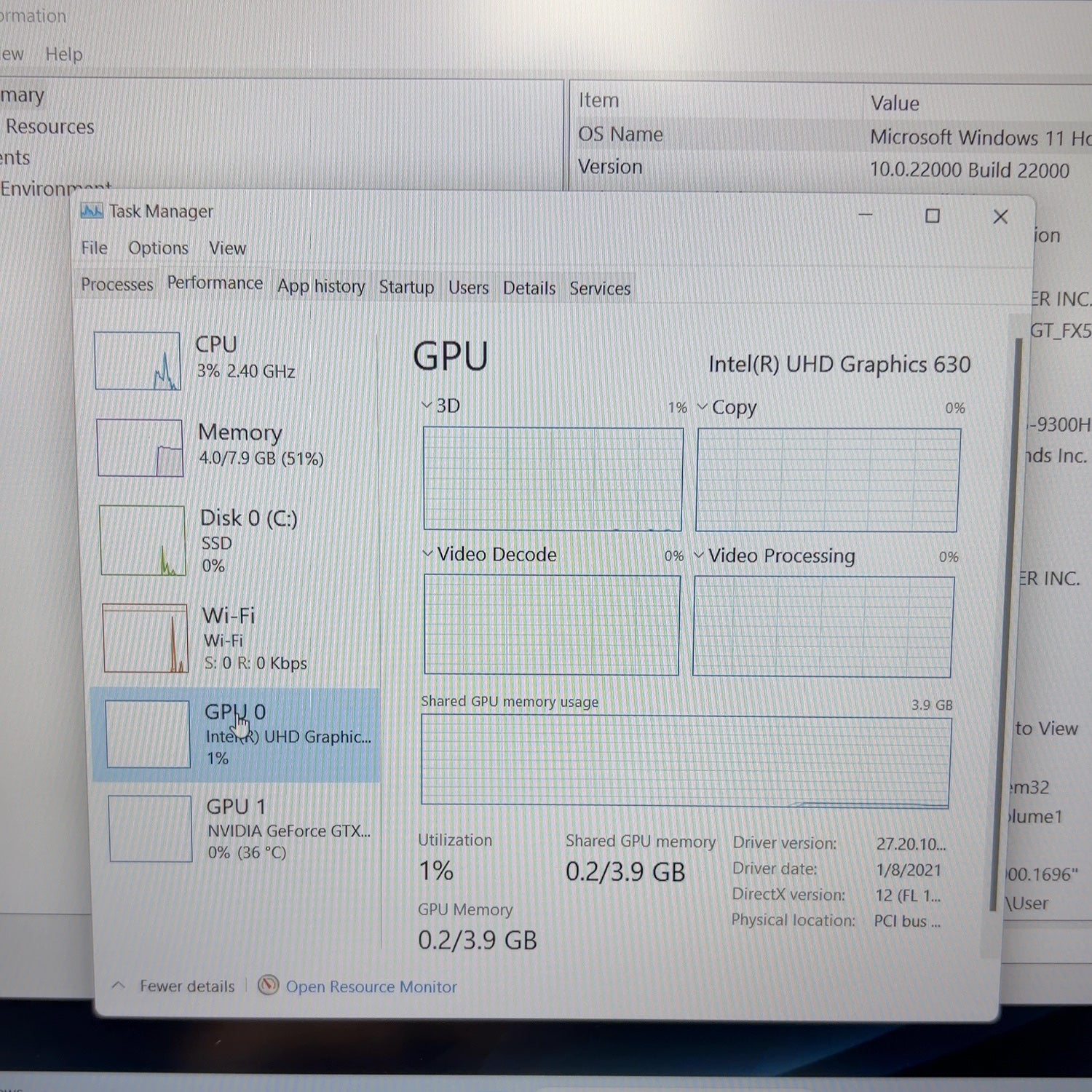Viewport: 1092px width, 1092px height.
Task: Click the Disk 0 (C:) label
Action: tap(249, 518)
